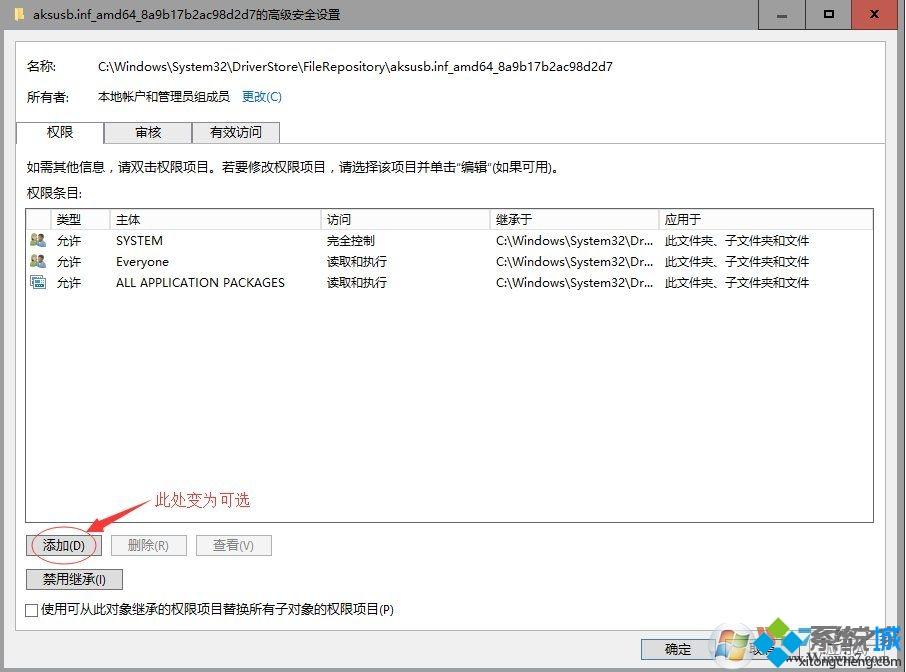Click the inherited path in the Everyone row
The height and width of the screenshot is (672, 906).
(574, 261)
